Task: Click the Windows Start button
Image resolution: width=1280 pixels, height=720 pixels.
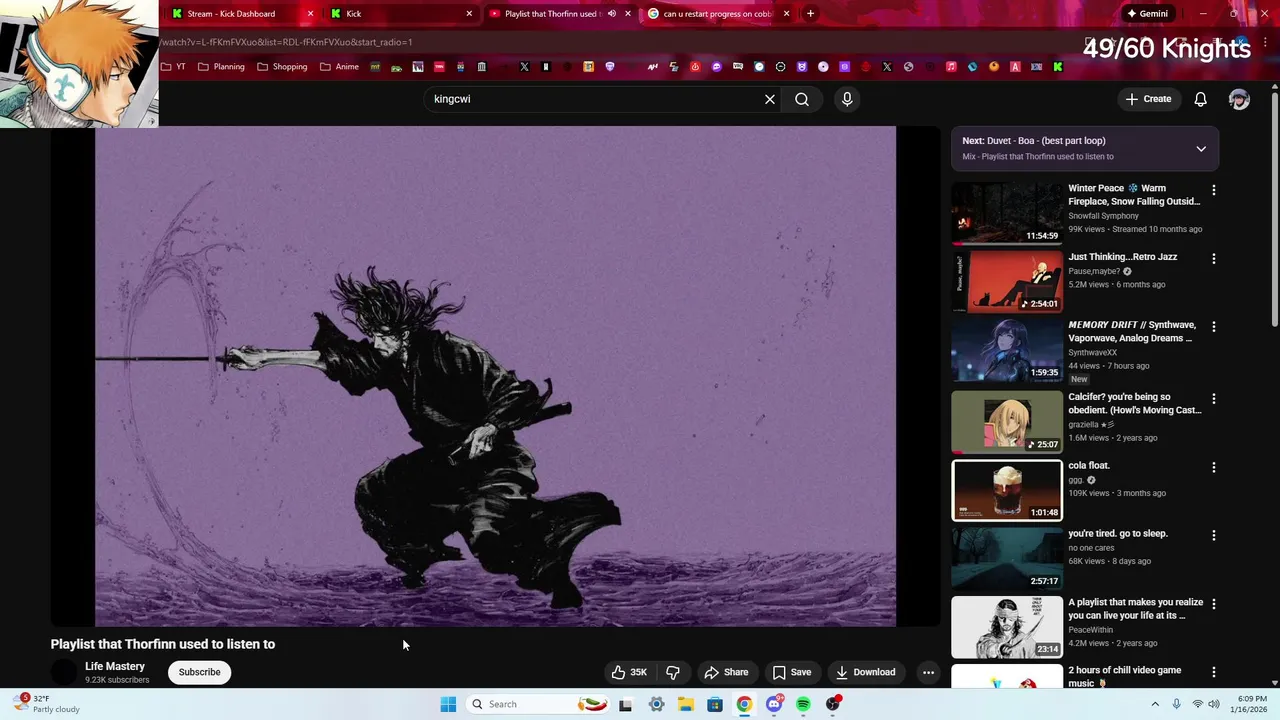Action: 448,704
